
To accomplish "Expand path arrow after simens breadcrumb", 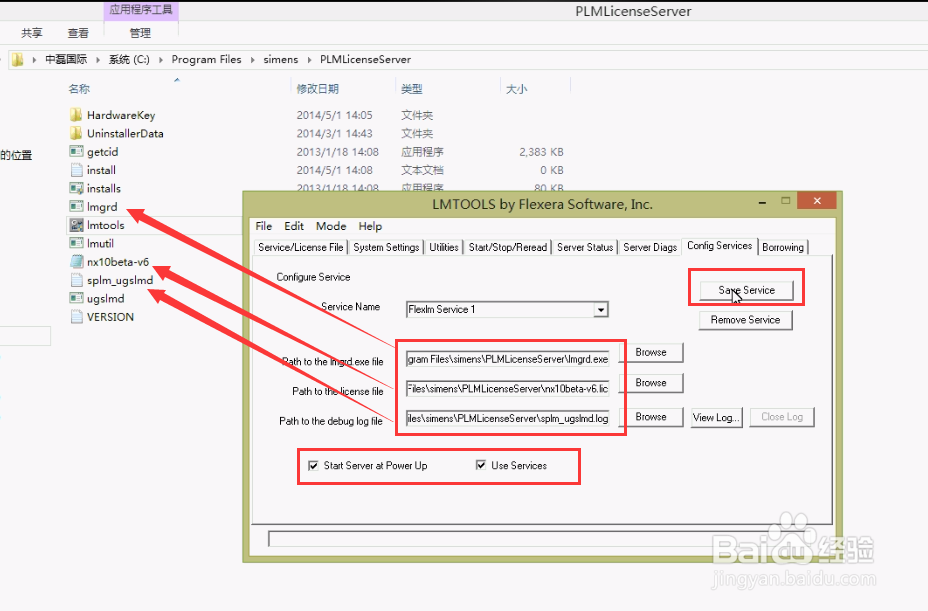I will 310,60.
